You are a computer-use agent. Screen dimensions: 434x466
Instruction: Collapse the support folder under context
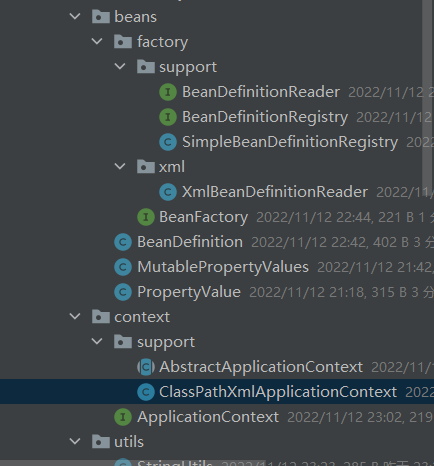pyautogui.click(x=97, y=341)
